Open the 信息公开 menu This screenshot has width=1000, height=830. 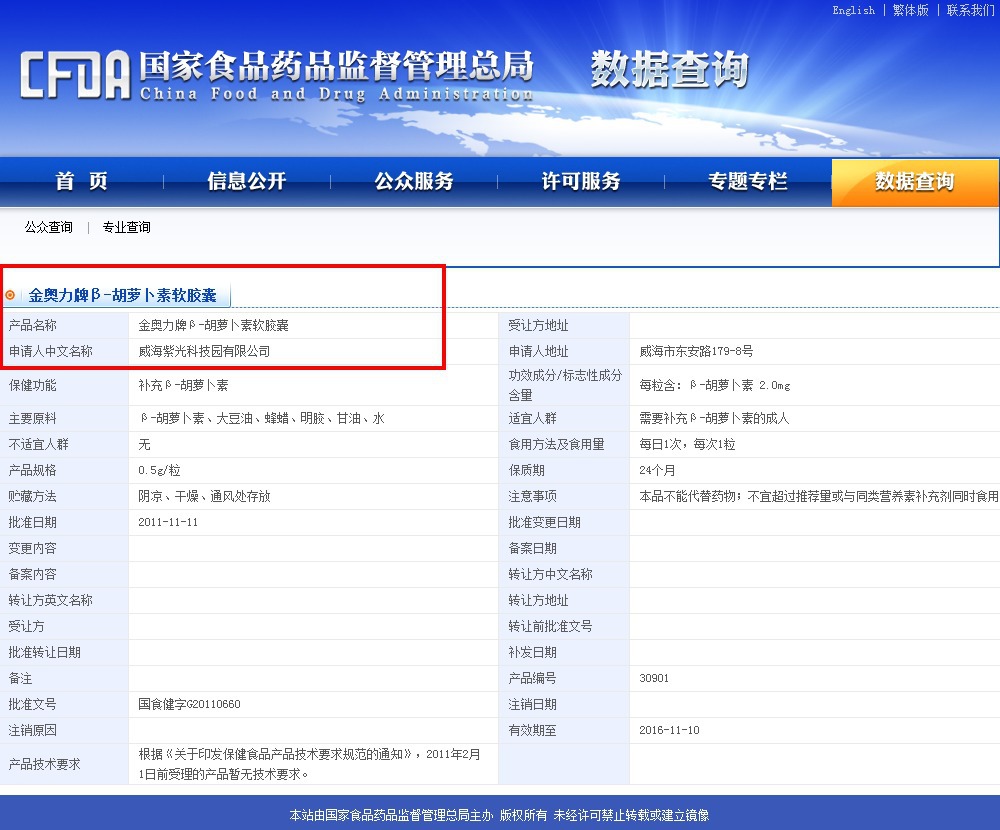click(x=247, y=181)
